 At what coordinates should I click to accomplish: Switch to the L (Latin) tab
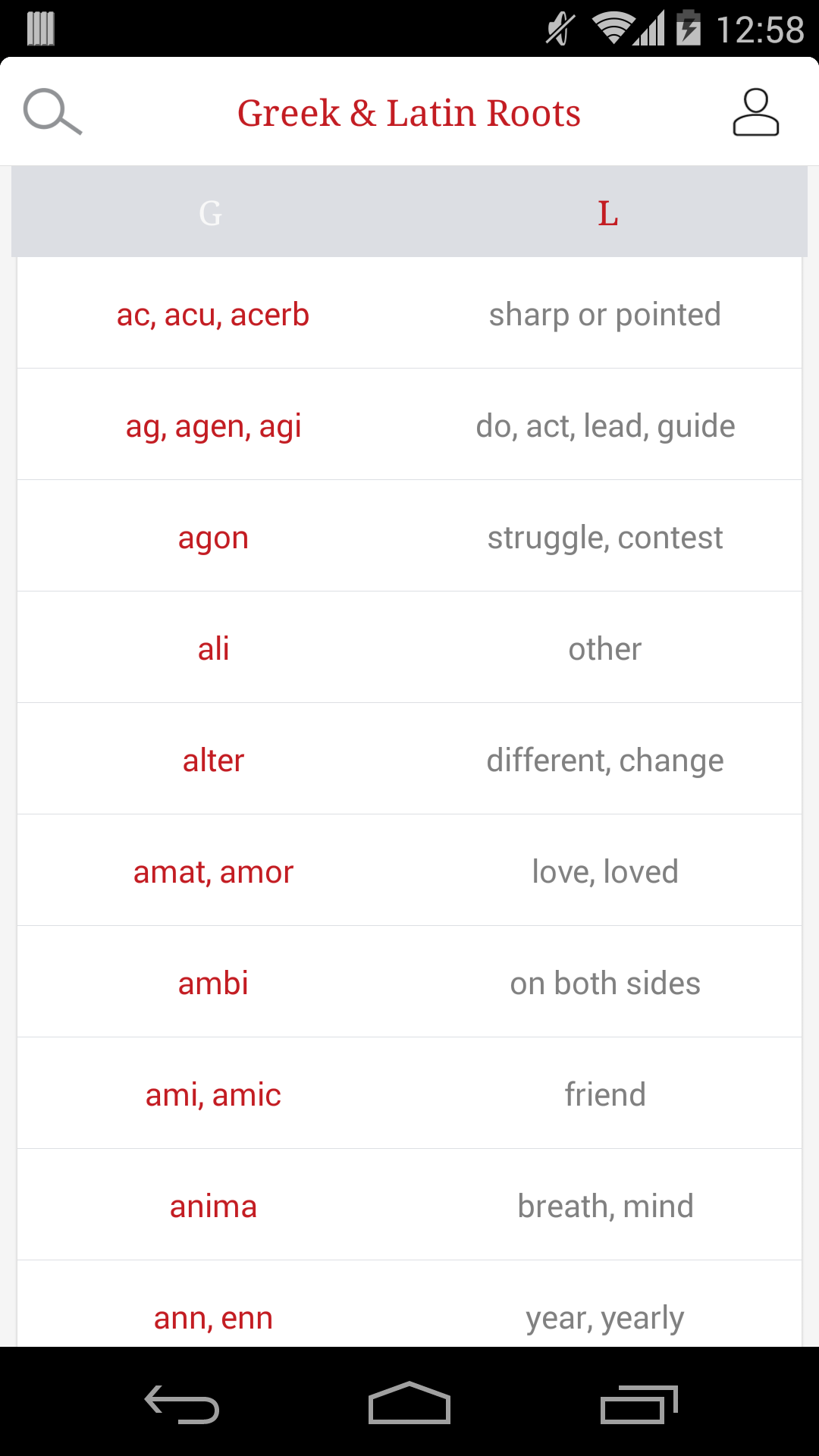click(x=608, y=212)
